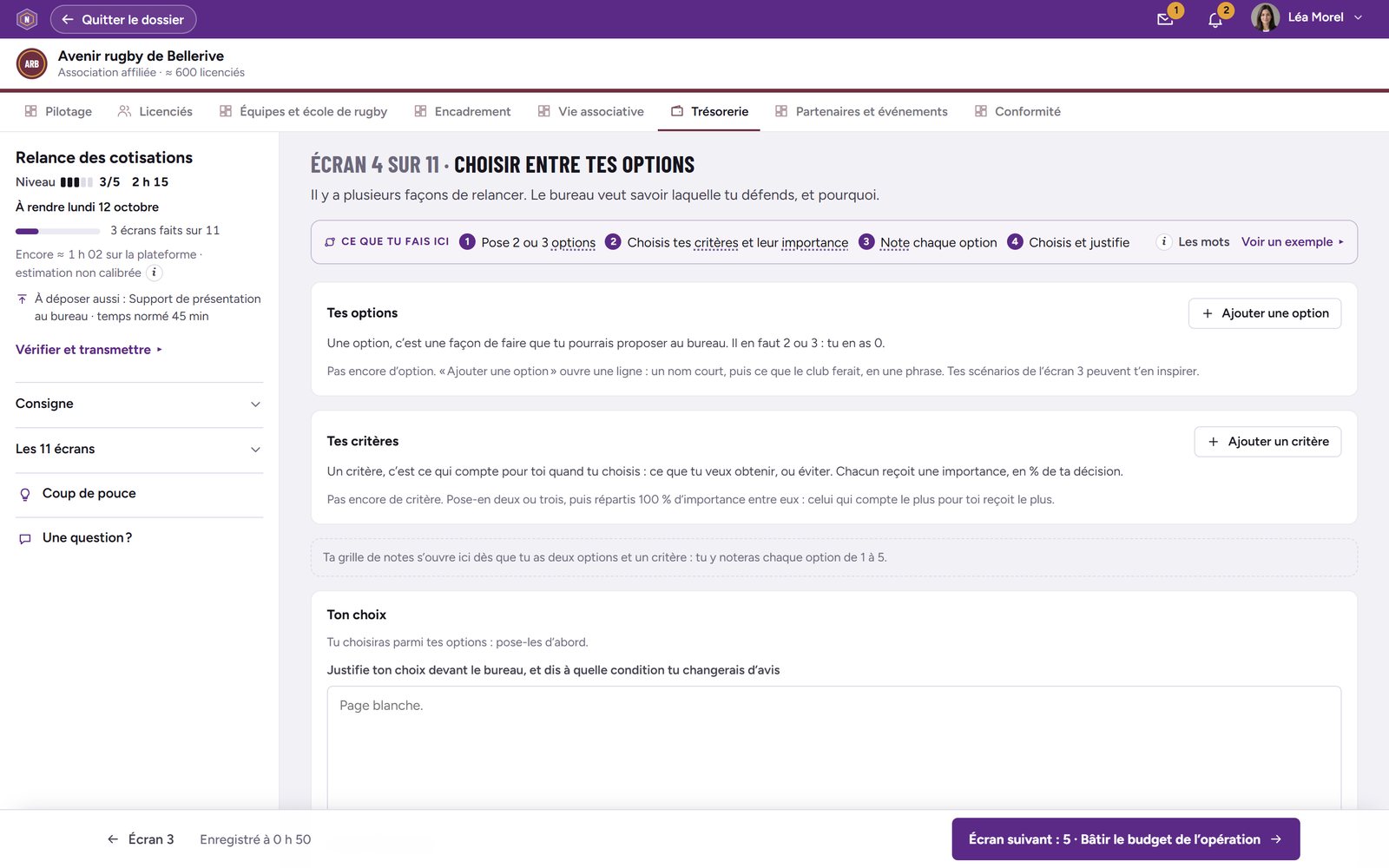Click the Une question chat bubble icon

click(25, 538)
